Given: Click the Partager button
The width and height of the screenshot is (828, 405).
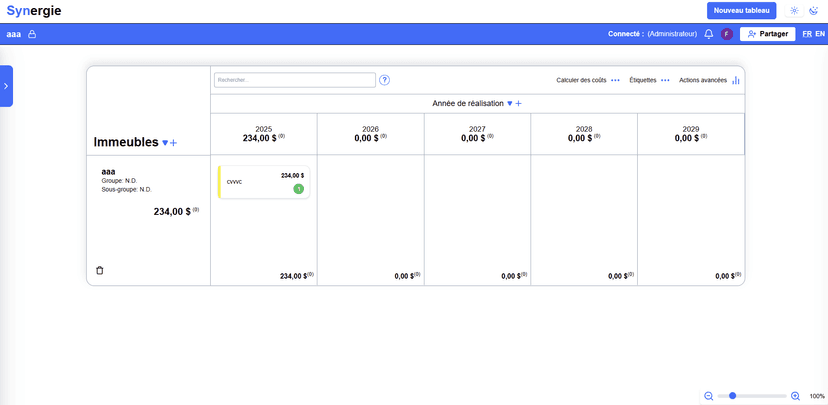Looking at the screenshot, I should pyautogui.click(x=767, y=34).
